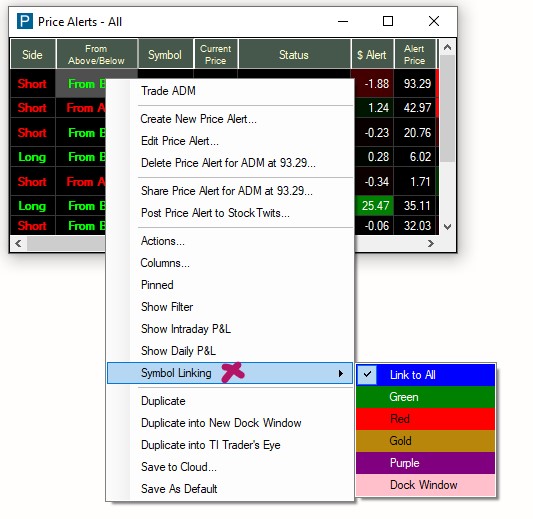Pick the Purple symbol link color
This screenshot has height=519, width=533.
[426, 463]
